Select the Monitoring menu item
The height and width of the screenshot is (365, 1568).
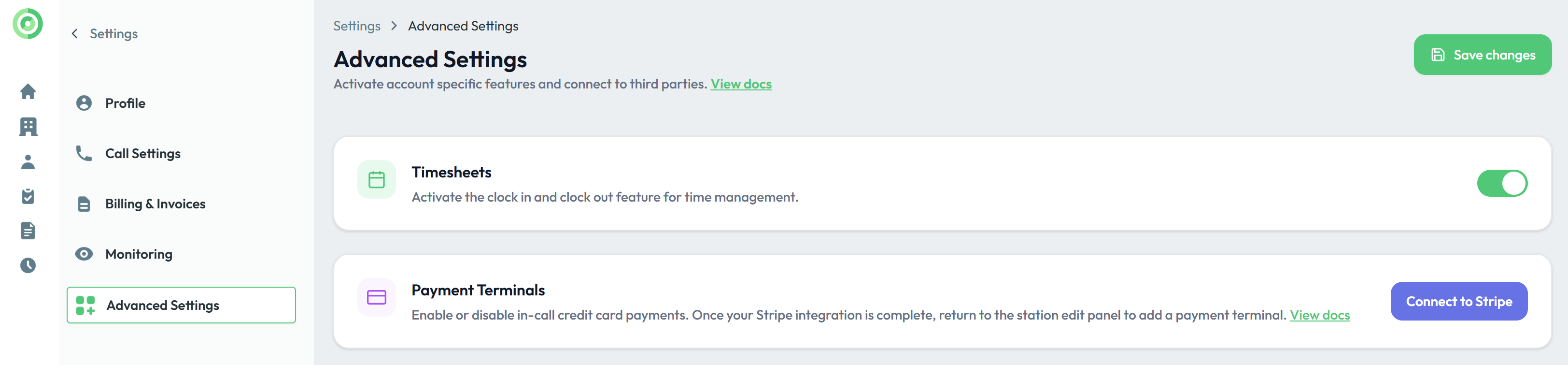tap(138, 254)
